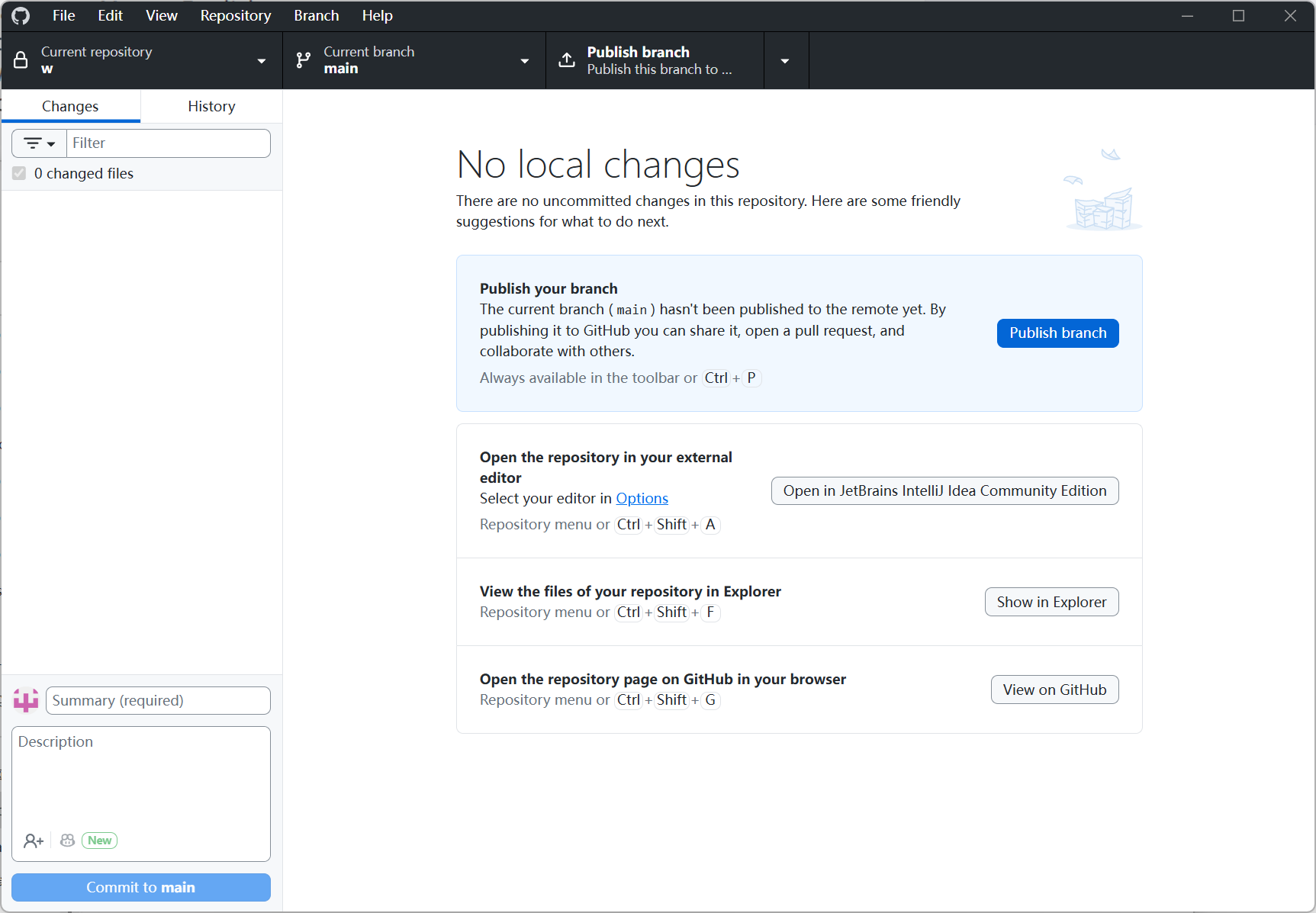
Task: Open the filter options icon menu
Action: click(x=40, y=143)
